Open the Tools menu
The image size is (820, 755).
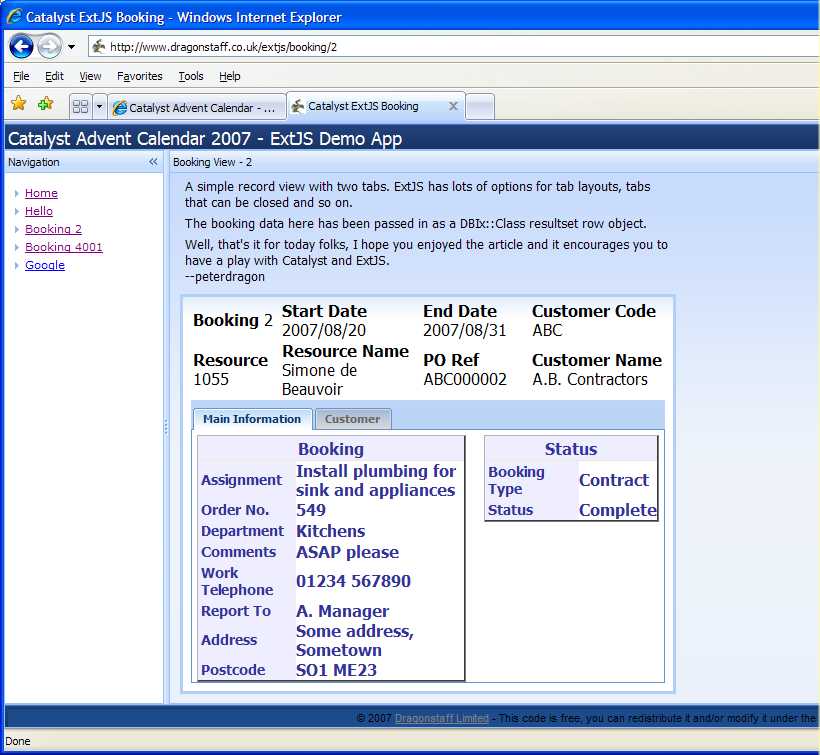tap(190, 76)
